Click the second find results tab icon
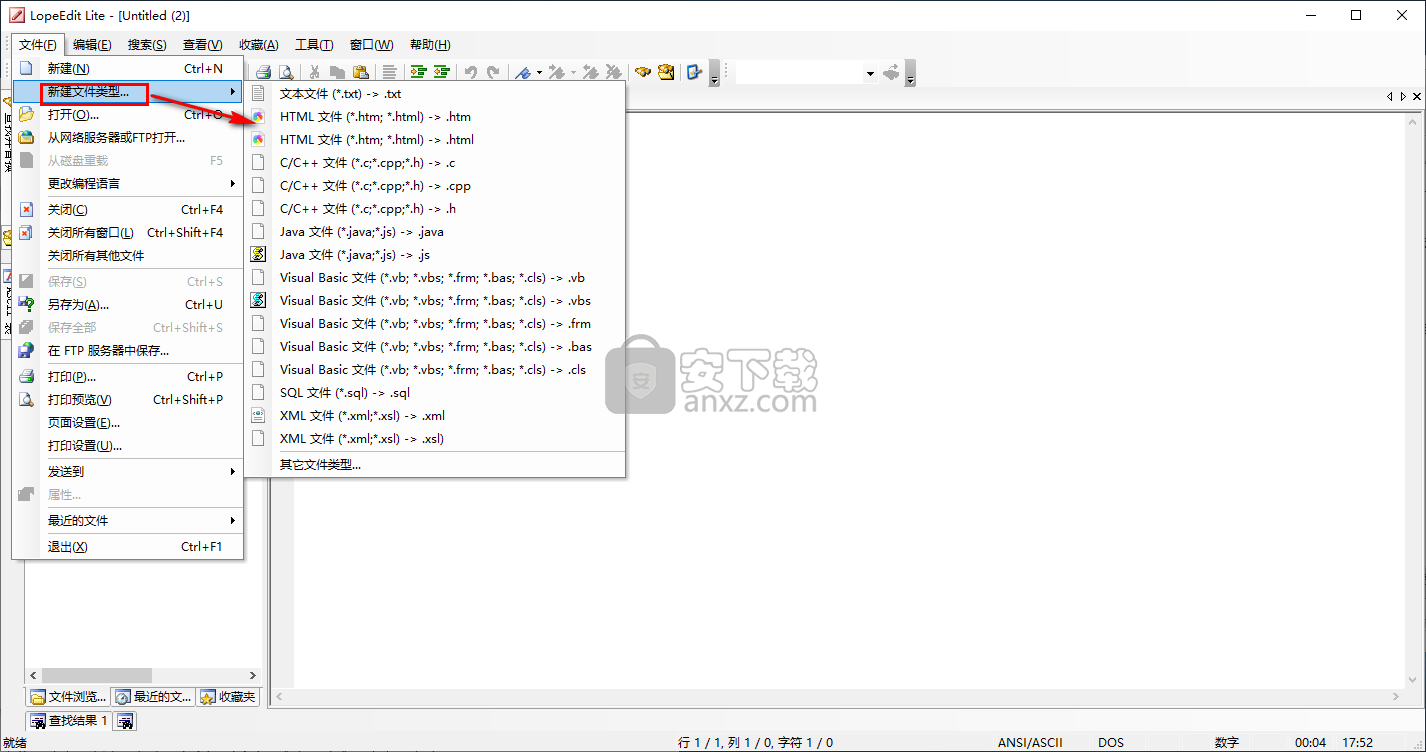Screen dimensions: 1426x752 126,720
